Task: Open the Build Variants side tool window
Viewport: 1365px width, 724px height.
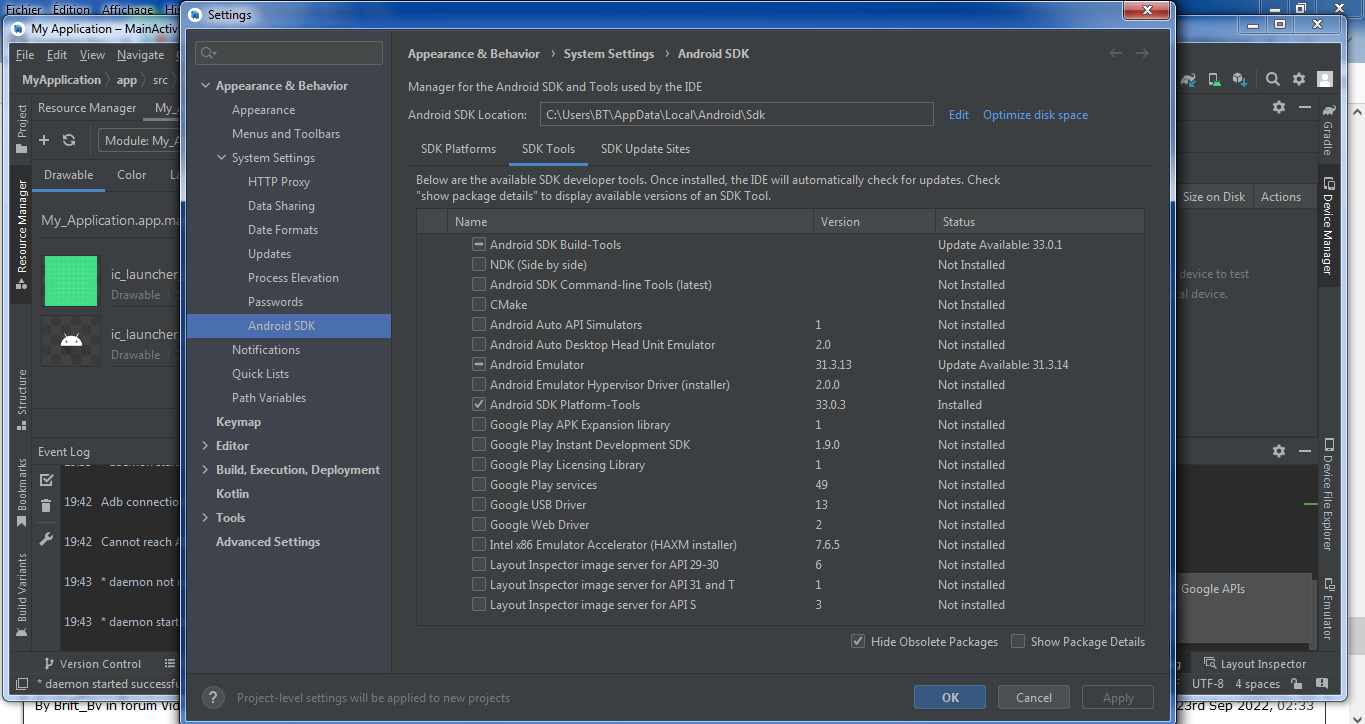Action: tap(22, 596)
